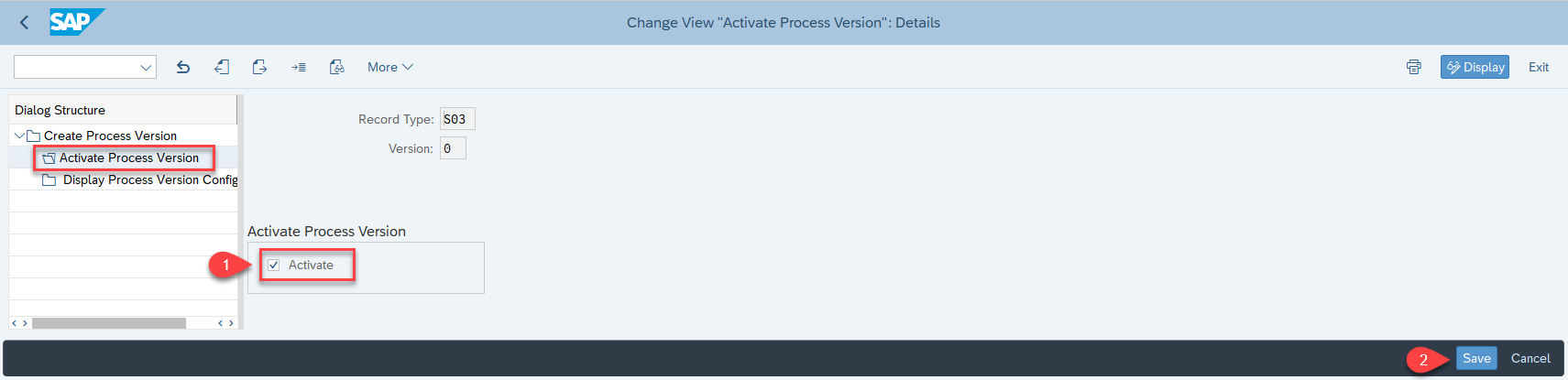The height and width of the screenshot is (380, 1568).
Task: Click the other entry position icon
Action: tap(299, 67)
